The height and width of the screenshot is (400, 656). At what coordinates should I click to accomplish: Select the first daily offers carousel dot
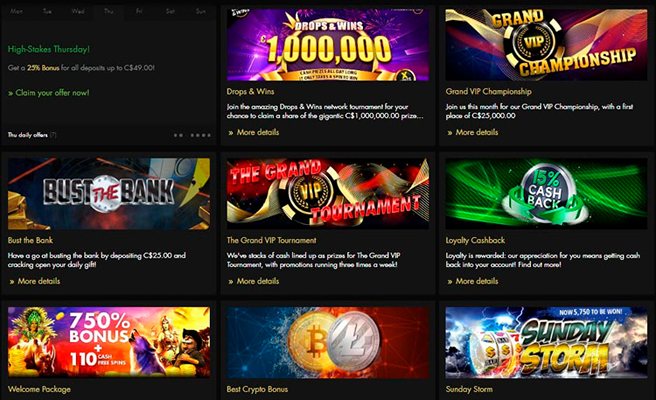pyautogui.click(x=176, y=135)
